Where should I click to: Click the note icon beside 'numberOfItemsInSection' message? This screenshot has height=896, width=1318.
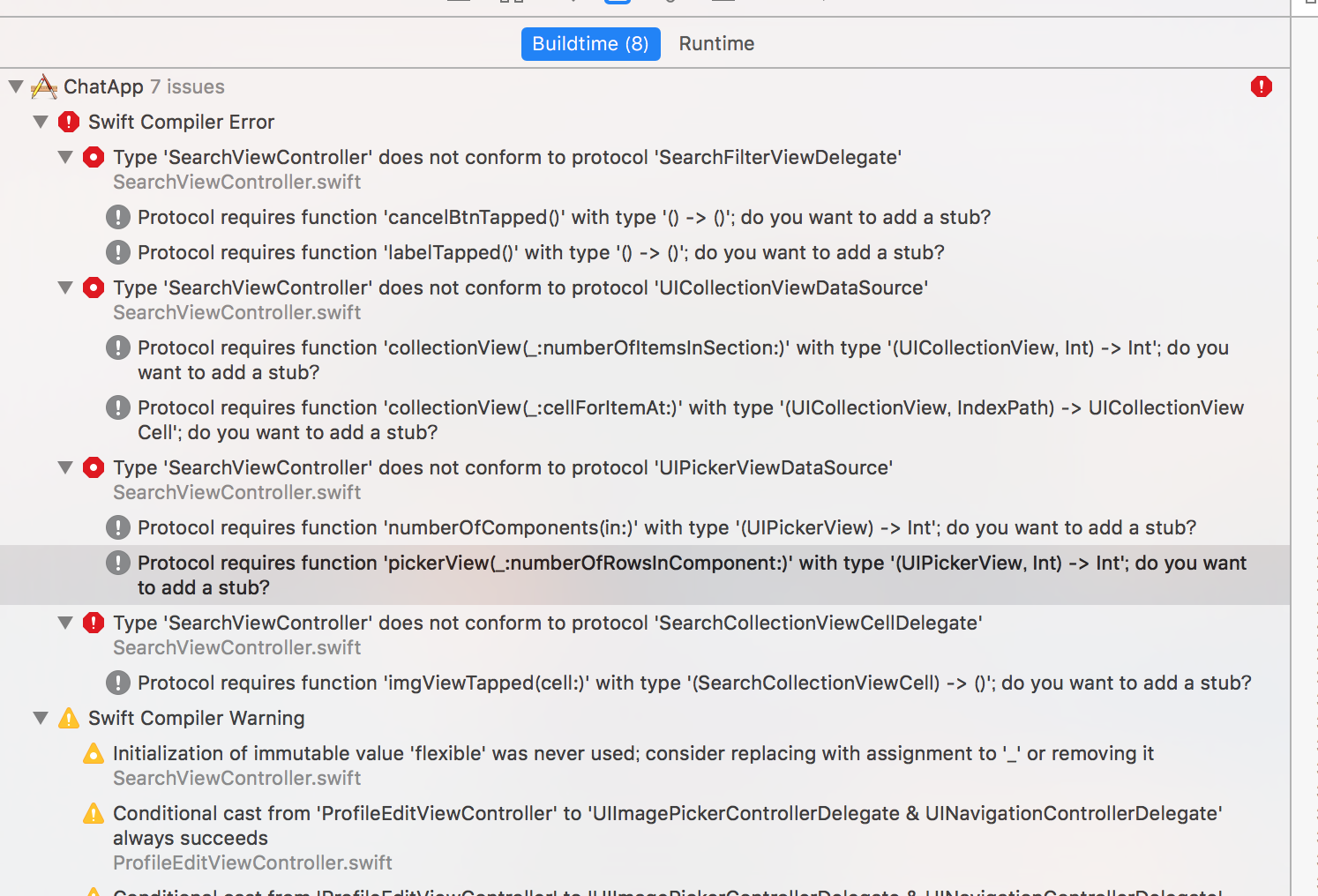coord(118,347)
